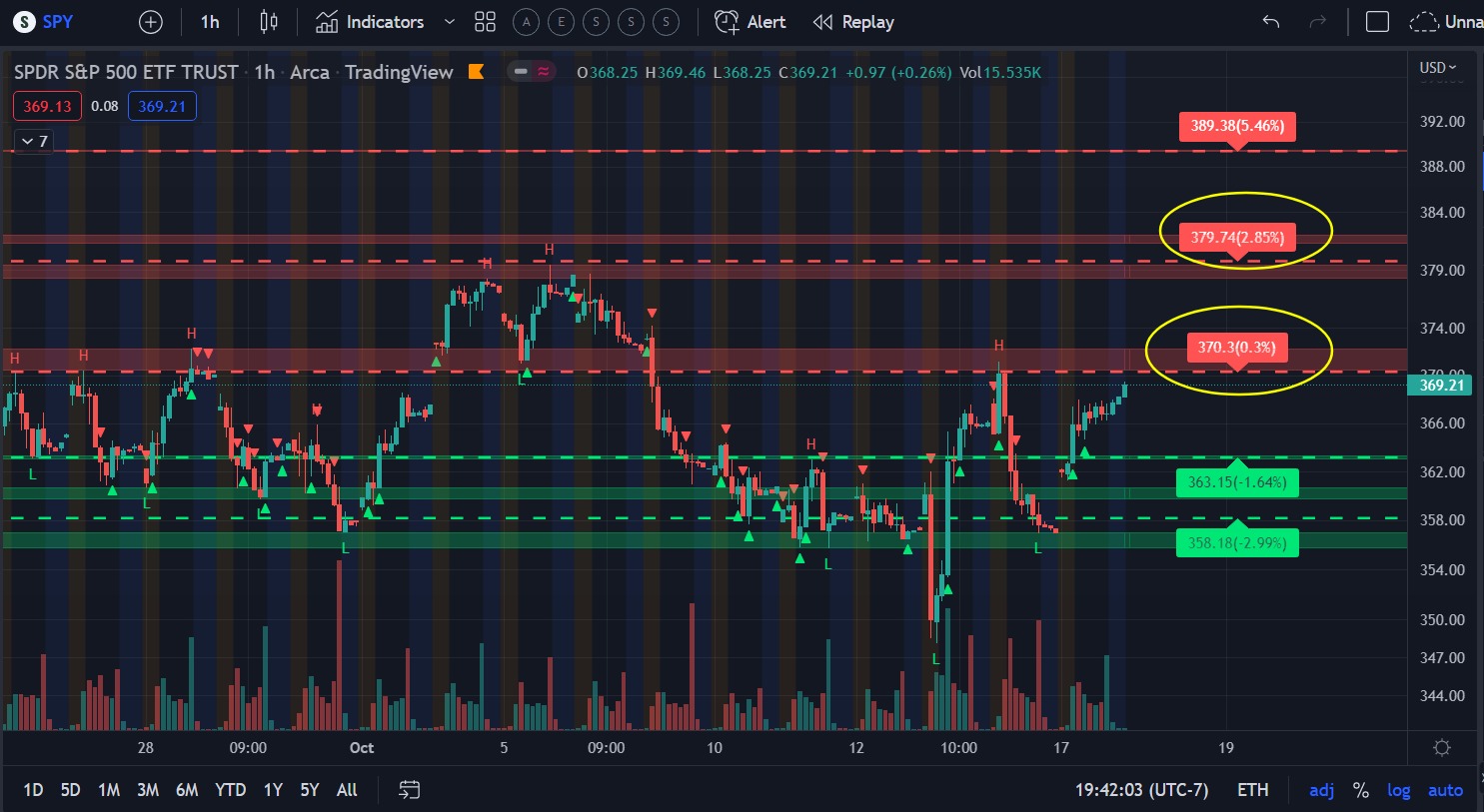Select the 5Y date range
The image size is (1484, 812).
tap(310, 790)
